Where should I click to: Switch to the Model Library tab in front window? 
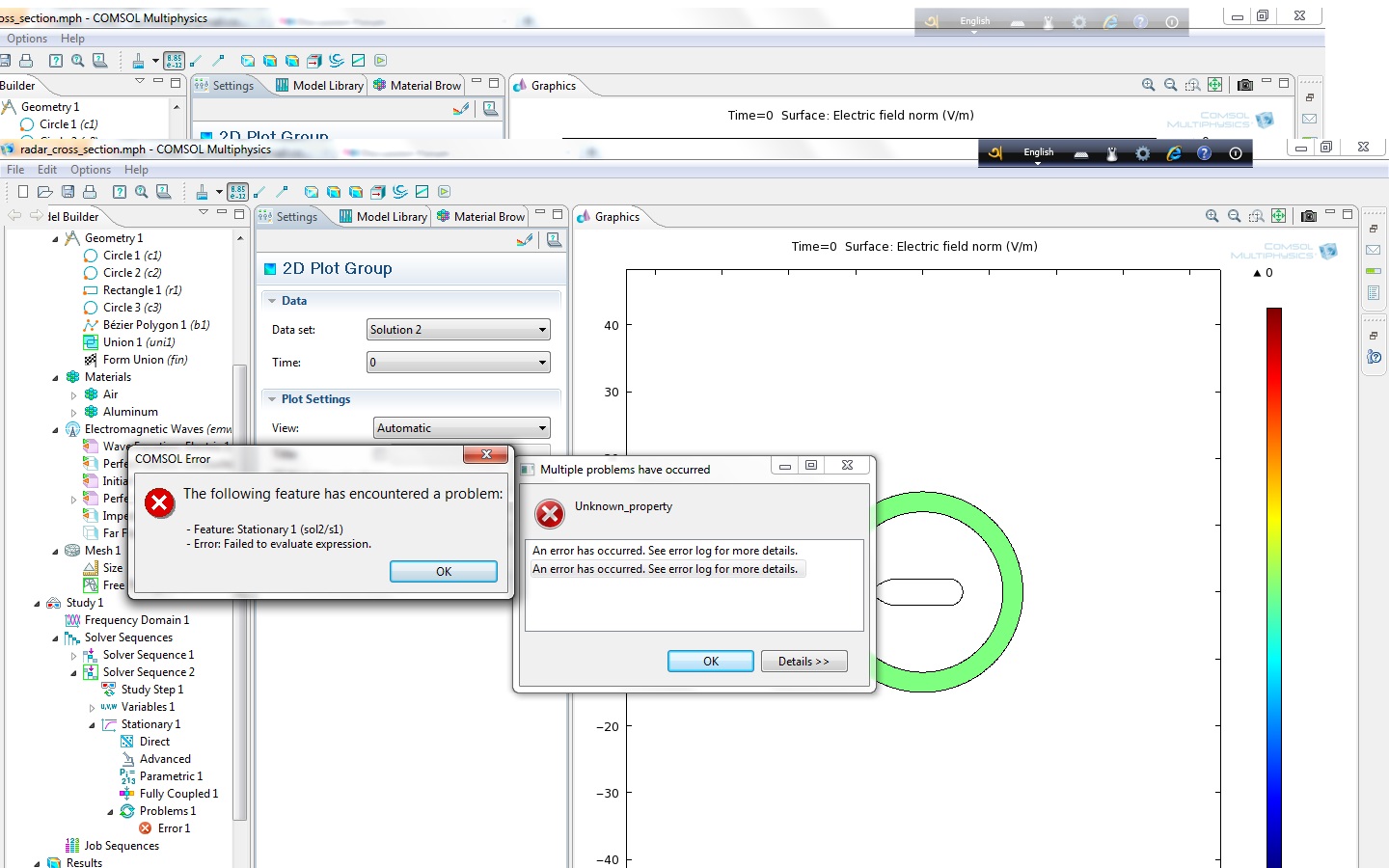click(383, 216)
